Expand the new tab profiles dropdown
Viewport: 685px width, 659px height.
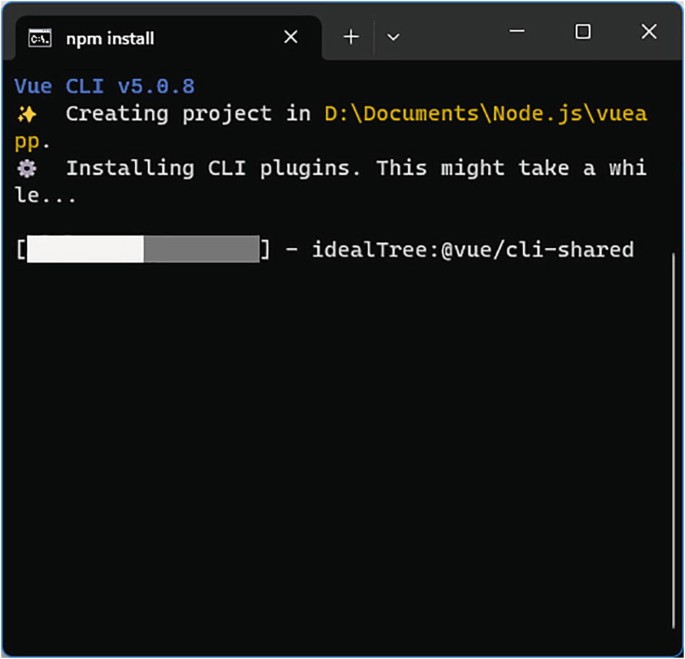coord(393,37)
